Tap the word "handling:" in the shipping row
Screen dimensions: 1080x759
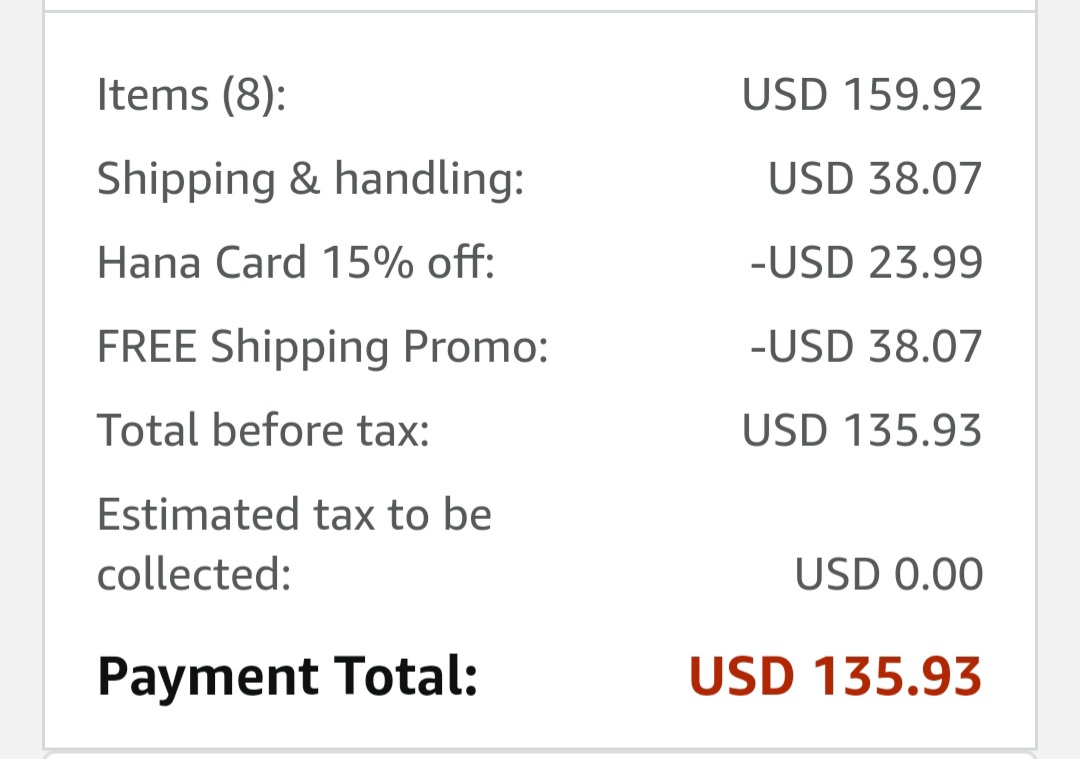pyautogui.click(x=429, y=180)
